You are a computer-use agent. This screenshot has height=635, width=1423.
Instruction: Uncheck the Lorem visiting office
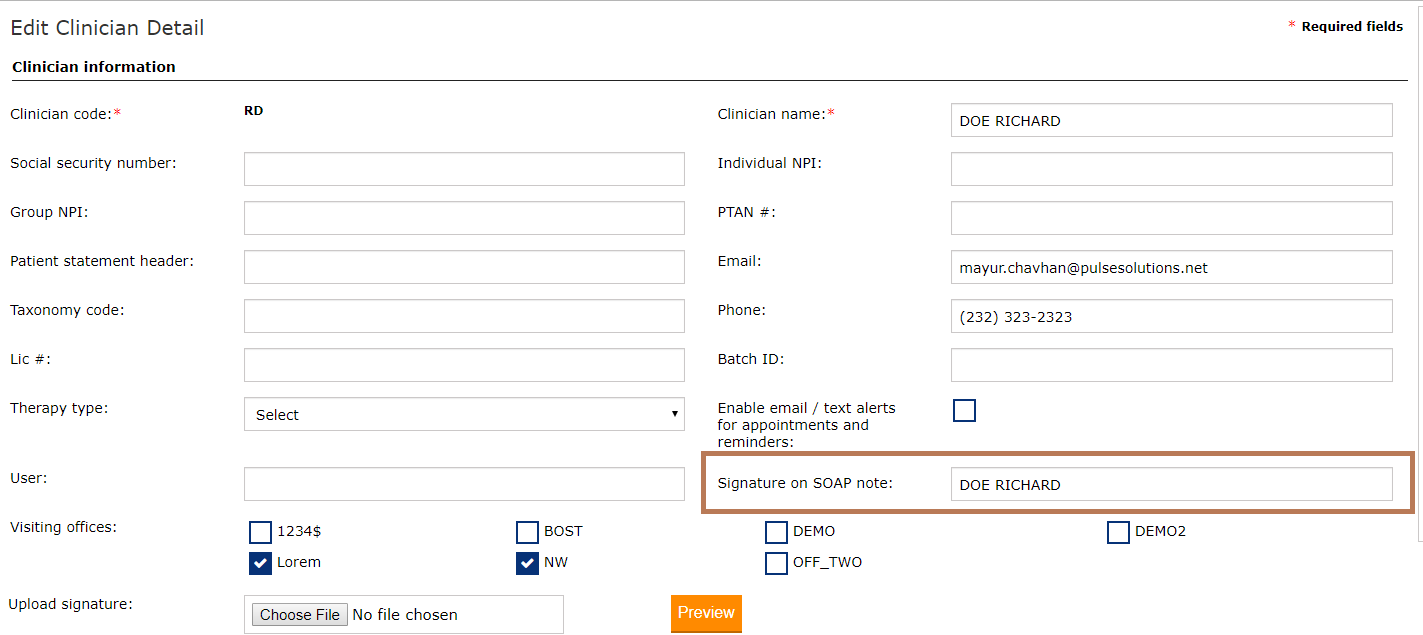[260, 563]
